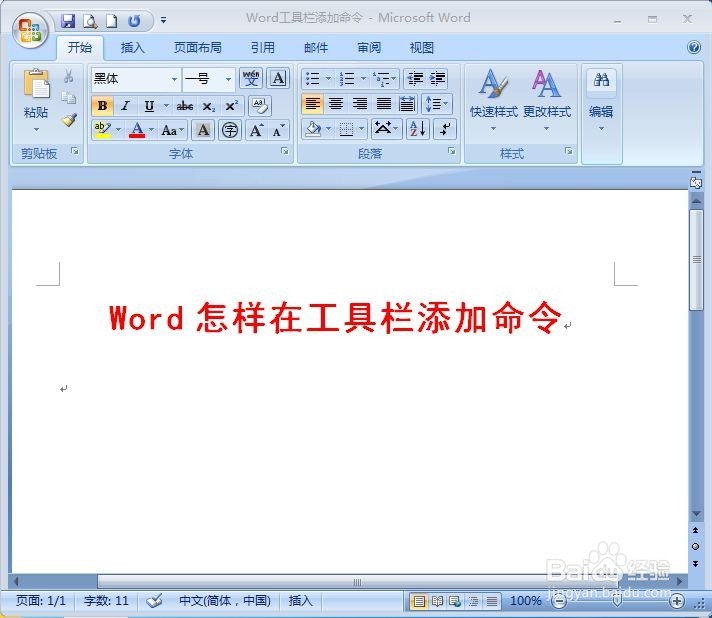Toggle show paragraph marks
712x618 pixels.
(x=445, y=129)
